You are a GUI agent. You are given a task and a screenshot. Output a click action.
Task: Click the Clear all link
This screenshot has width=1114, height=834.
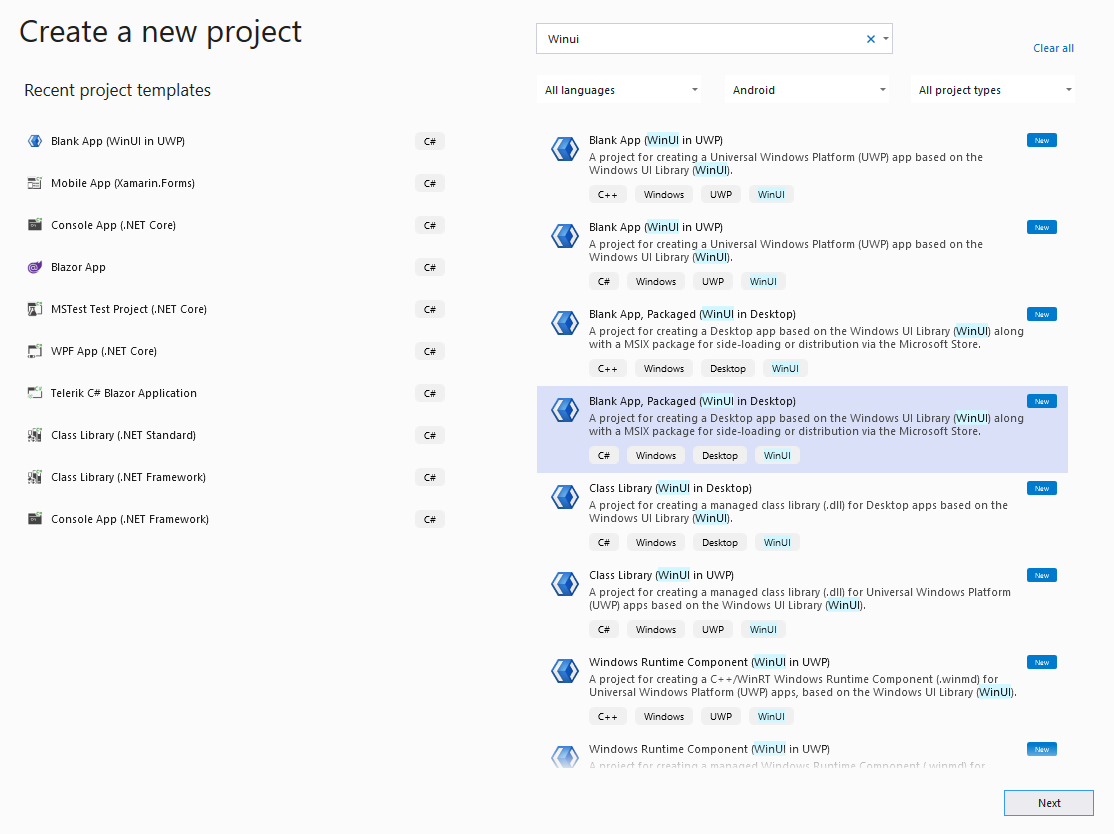pos(1053,48)
